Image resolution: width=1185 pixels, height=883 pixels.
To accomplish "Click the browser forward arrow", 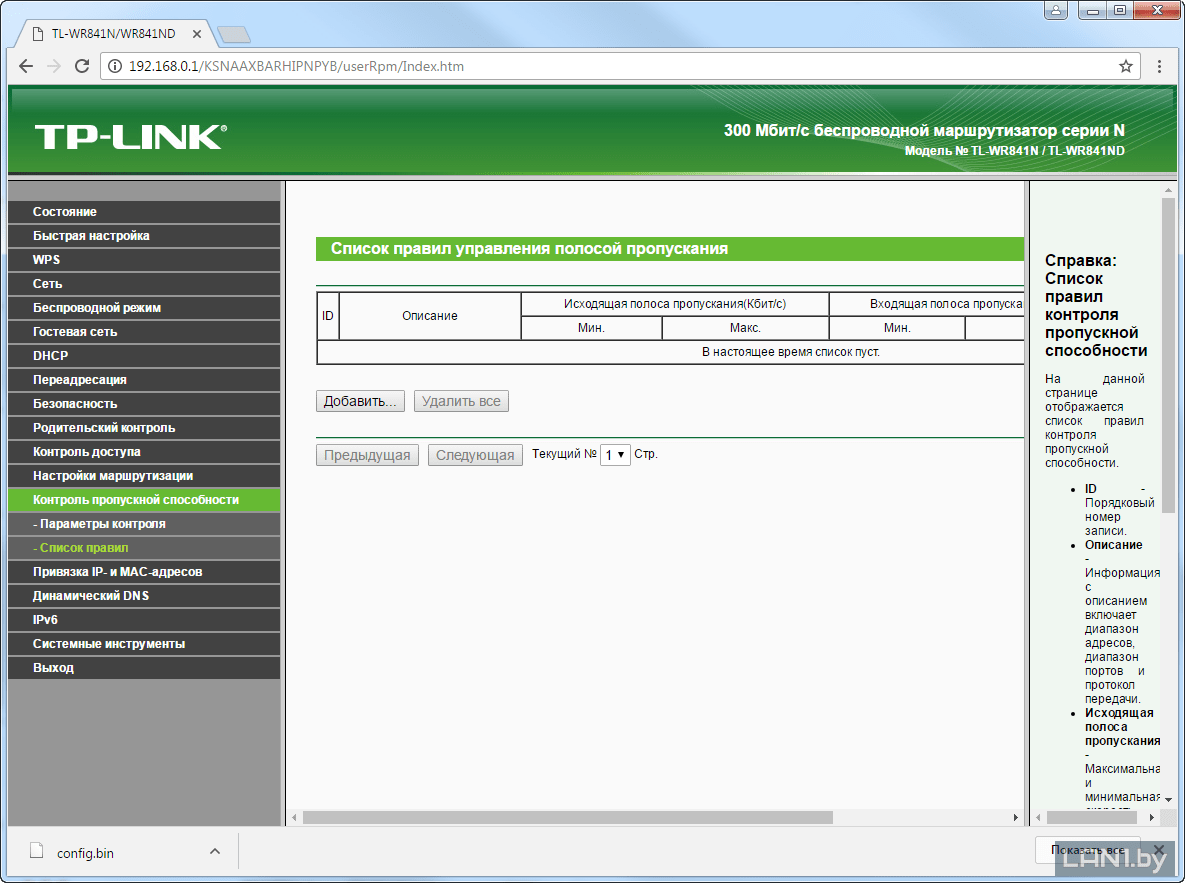I will (x=54, y=66).
